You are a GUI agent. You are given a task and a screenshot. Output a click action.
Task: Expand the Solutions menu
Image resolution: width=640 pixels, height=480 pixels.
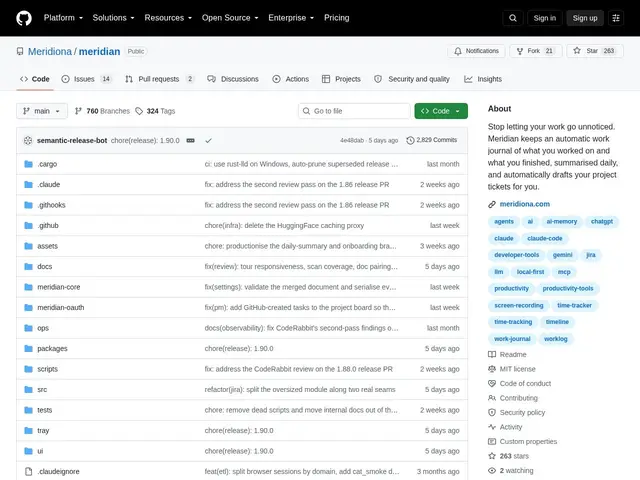(x=113, y=18)
